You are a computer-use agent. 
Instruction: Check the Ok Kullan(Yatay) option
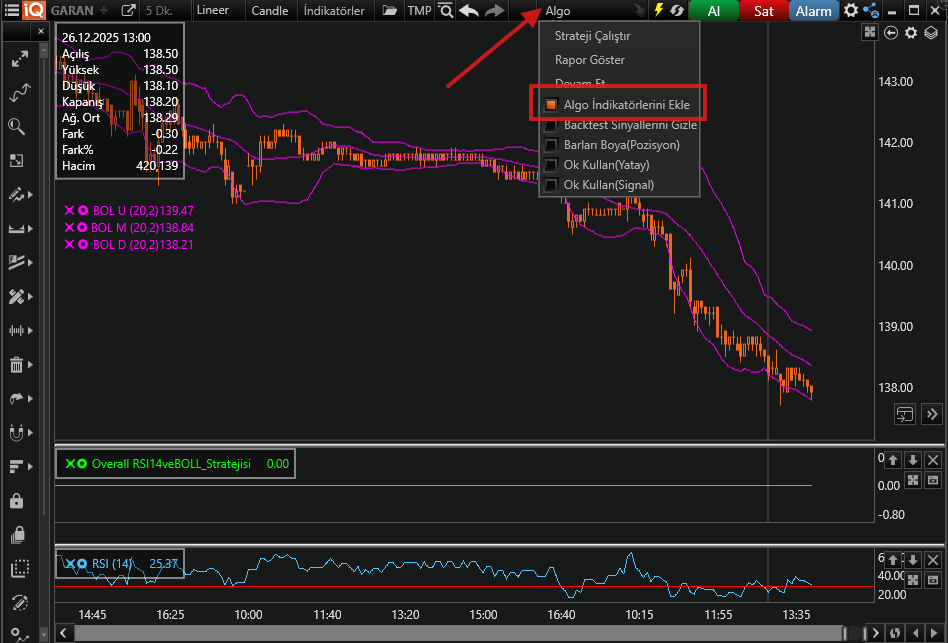pos(551,165)
